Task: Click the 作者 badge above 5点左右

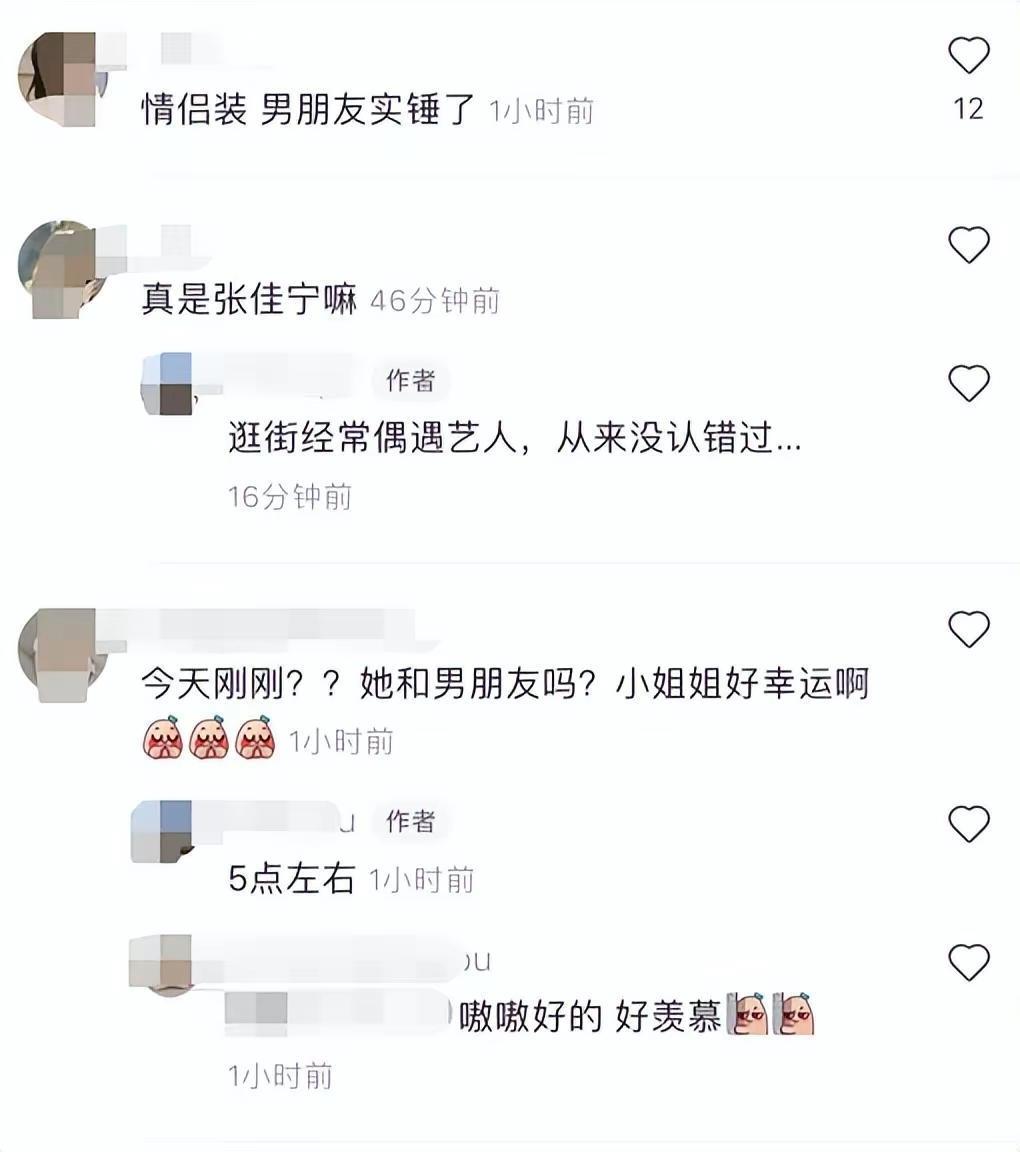Action: [x=411, y=821]
